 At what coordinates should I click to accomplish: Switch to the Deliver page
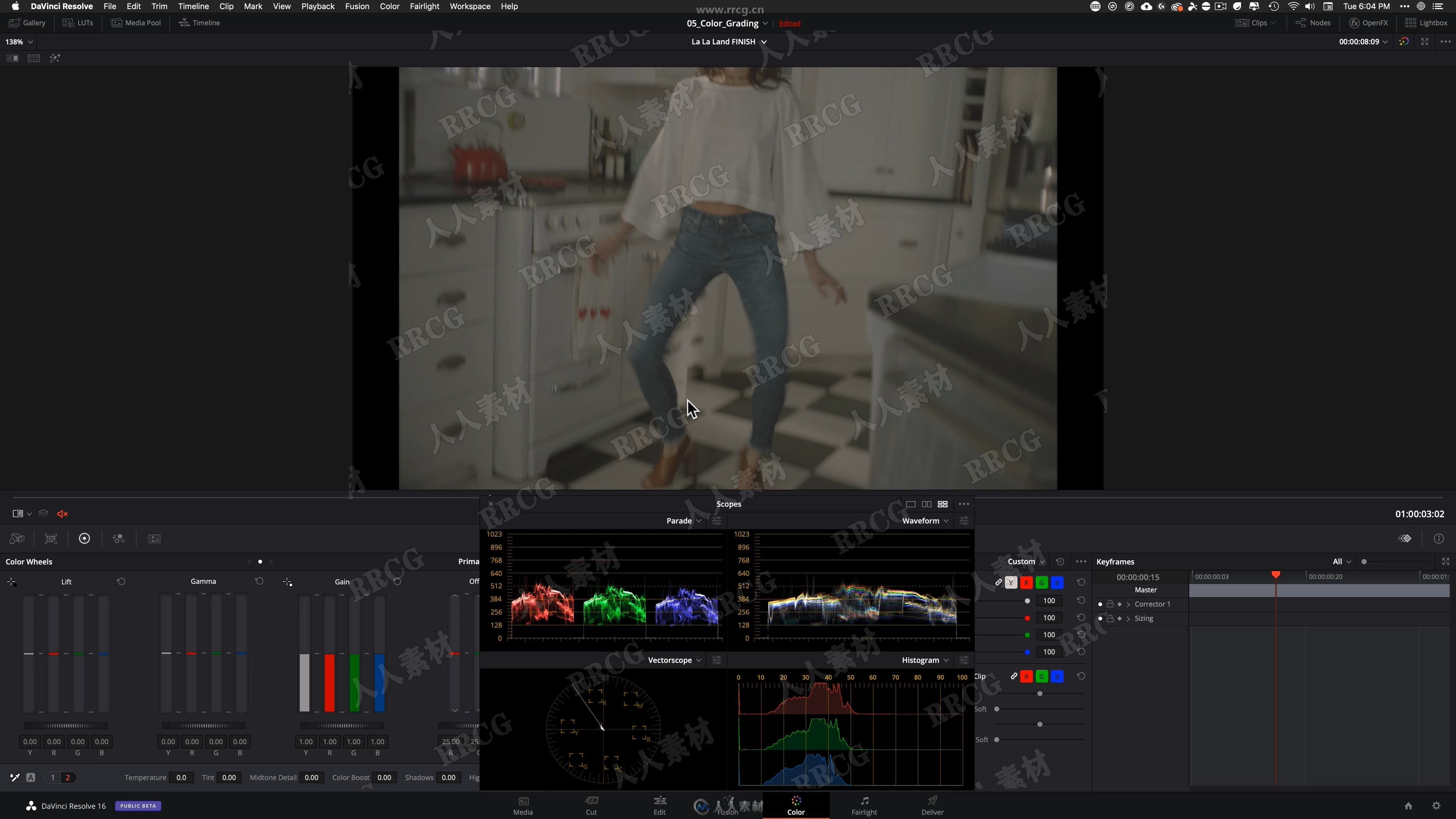pos(932,805)
